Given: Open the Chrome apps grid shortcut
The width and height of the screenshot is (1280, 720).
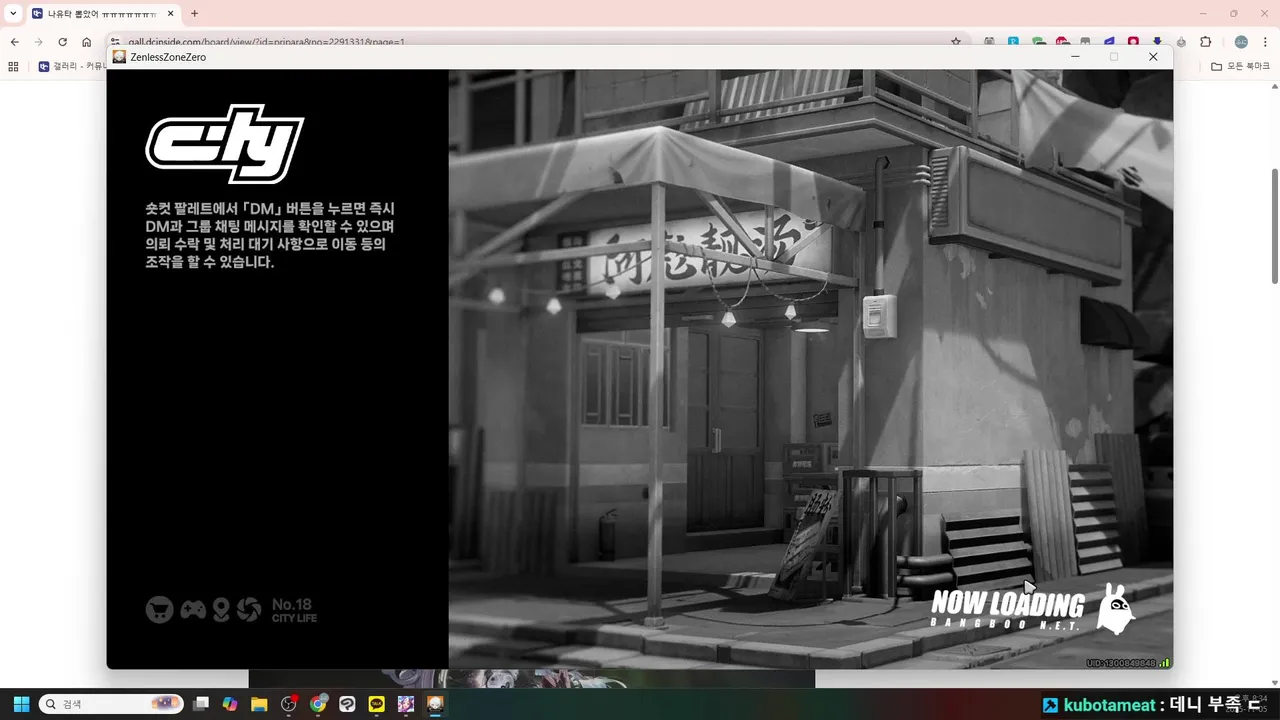Looking at the screenshot, I should (x=13, y=66).
